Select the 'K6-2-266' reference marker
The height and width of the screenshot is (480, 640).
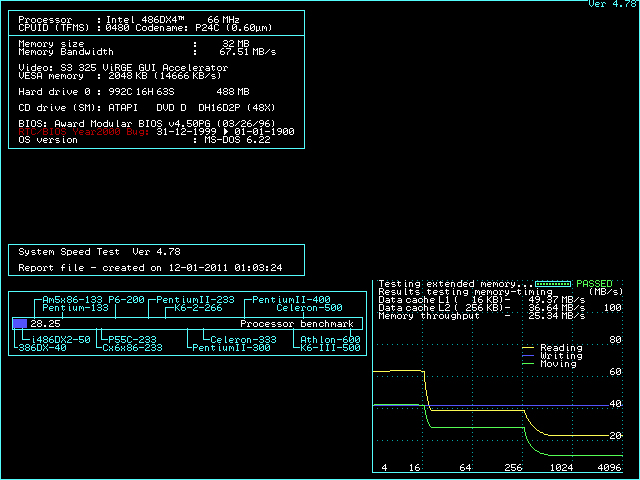pos(198,308)
